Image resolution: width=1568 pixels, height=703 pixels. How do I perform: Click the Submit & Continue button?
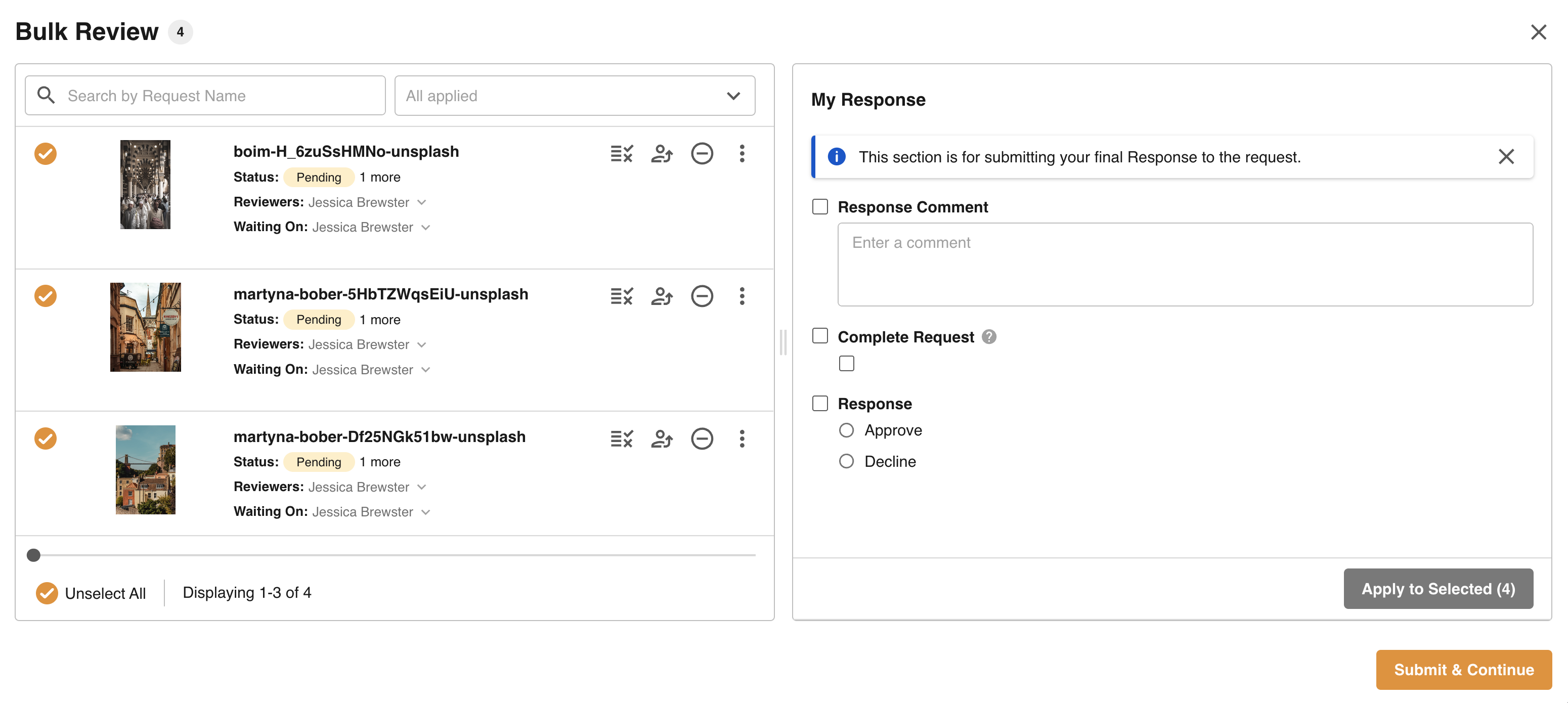pyautogui.click(x=1463, y=670)
